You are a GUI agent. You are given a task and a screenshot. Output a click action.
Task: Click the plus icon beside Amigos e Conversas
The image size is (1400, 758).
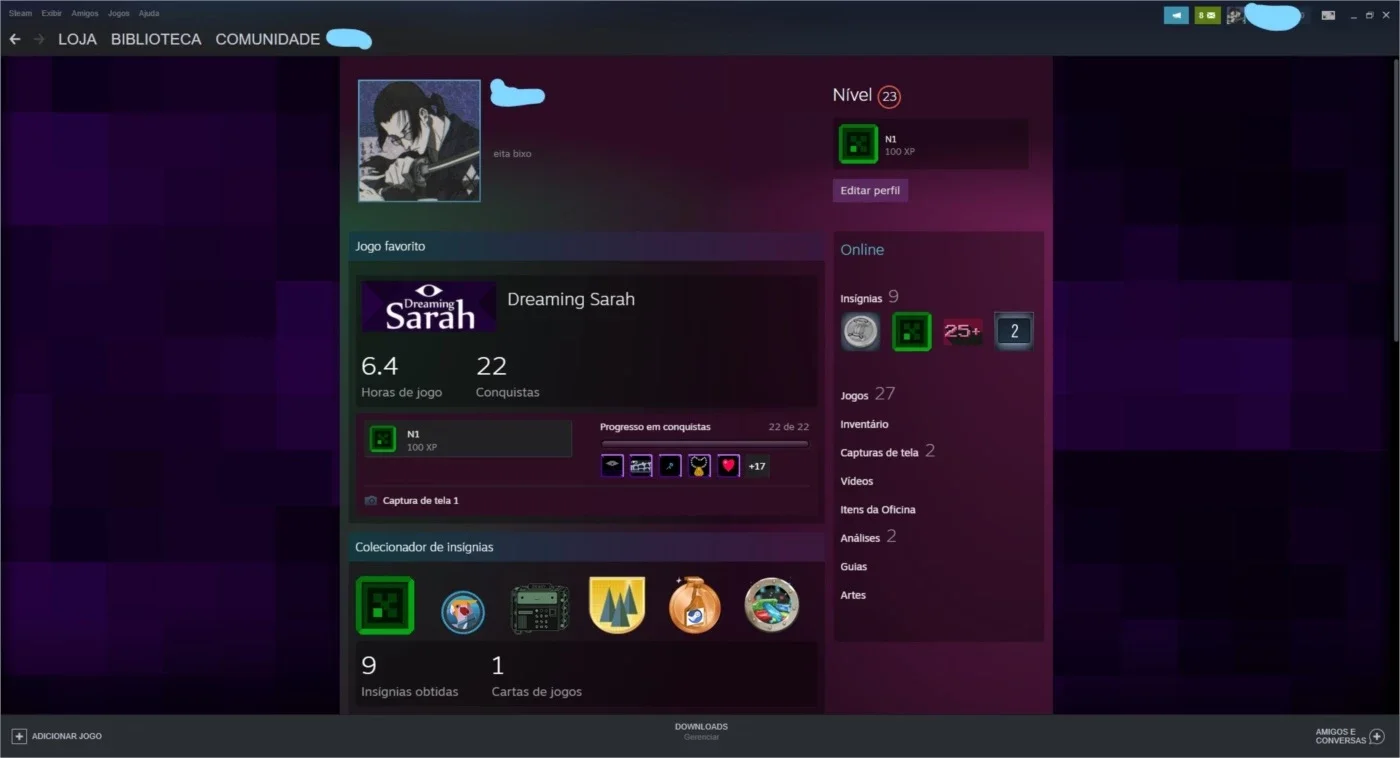[1377, 736]
